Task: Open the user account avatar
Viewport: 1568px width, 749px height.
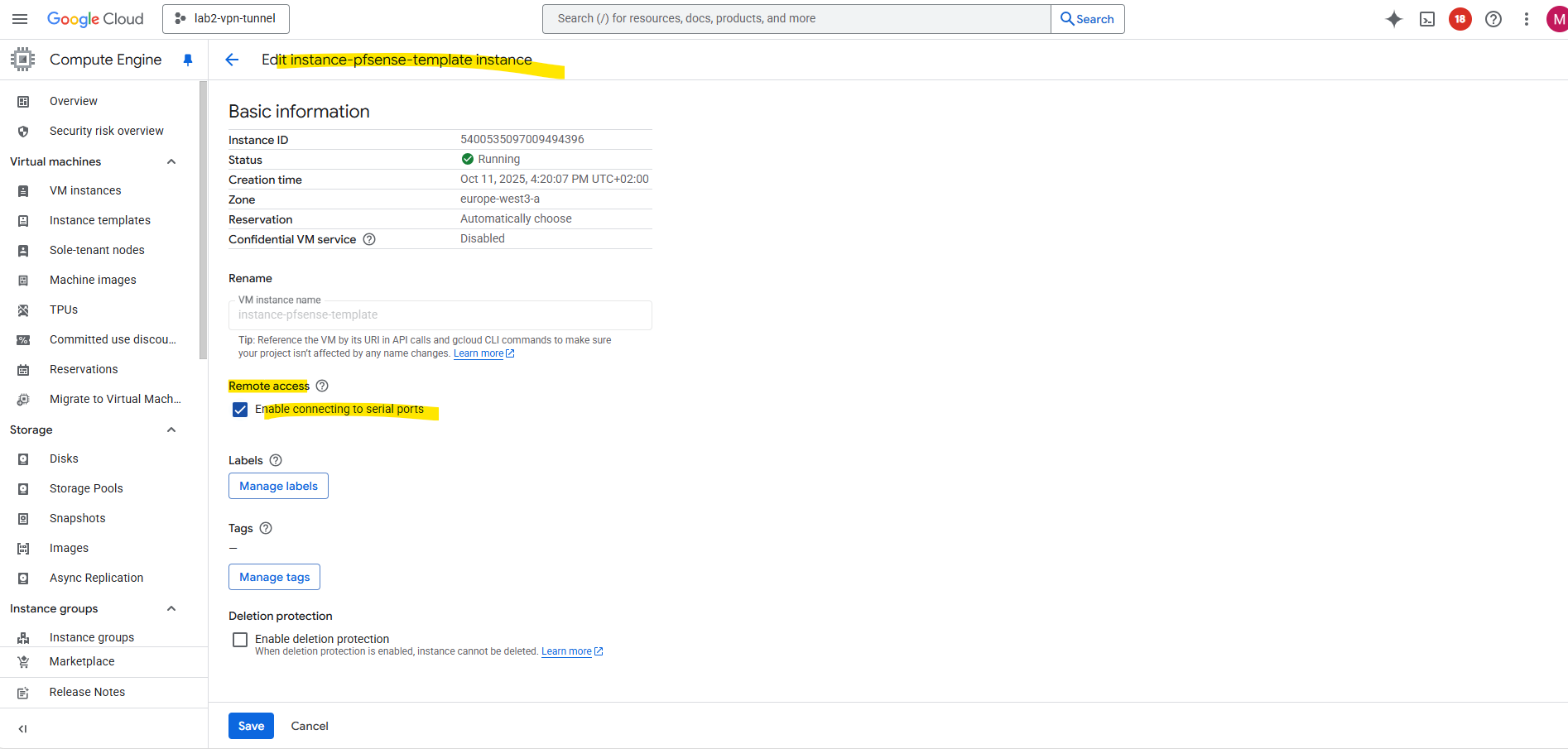Action: pos(1557,19)
